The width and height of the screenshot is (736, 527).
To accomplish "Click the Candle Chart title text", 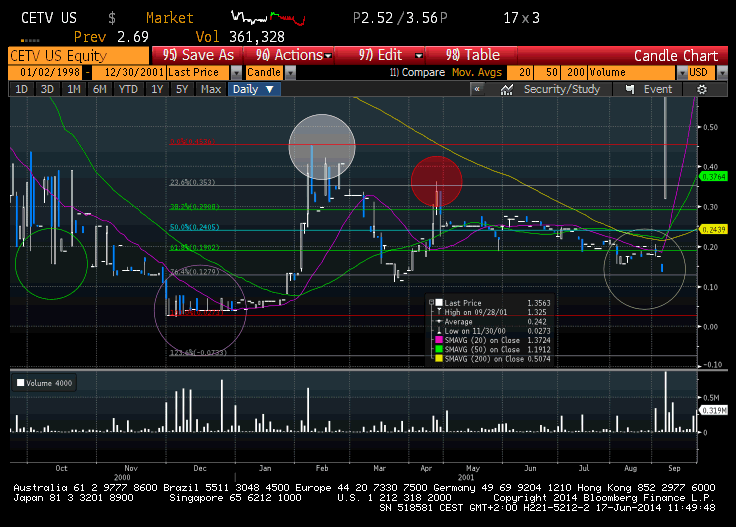I will tap(676, 56).
